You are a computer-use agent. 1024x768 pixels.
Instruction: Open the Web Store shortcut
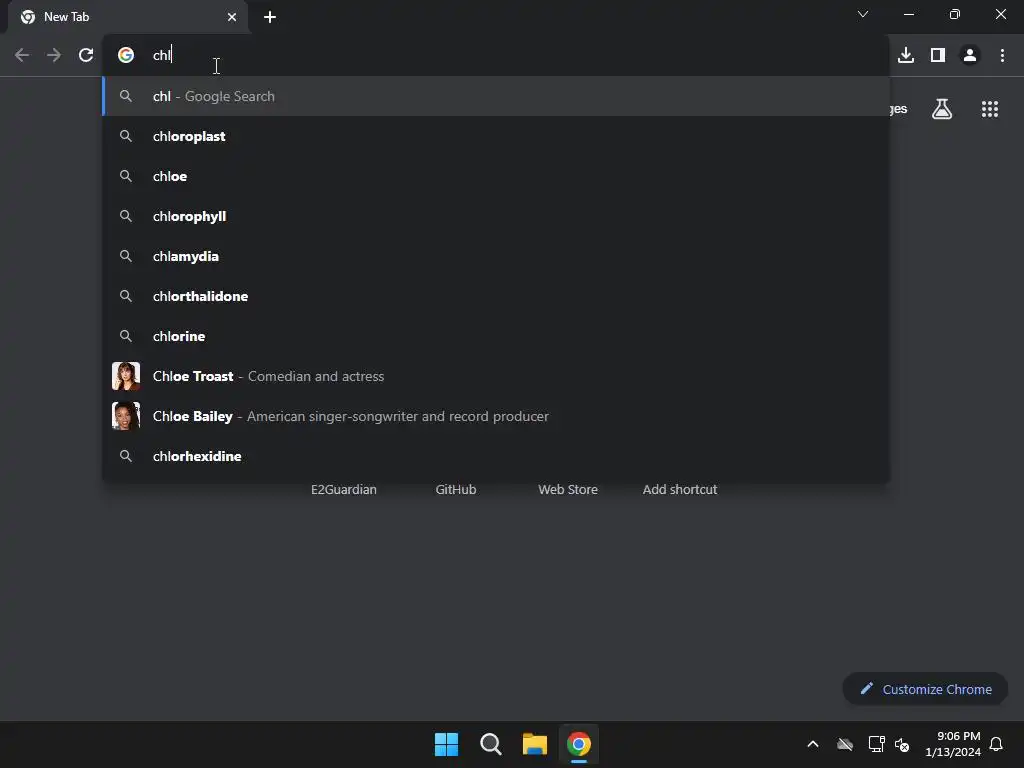568,489
